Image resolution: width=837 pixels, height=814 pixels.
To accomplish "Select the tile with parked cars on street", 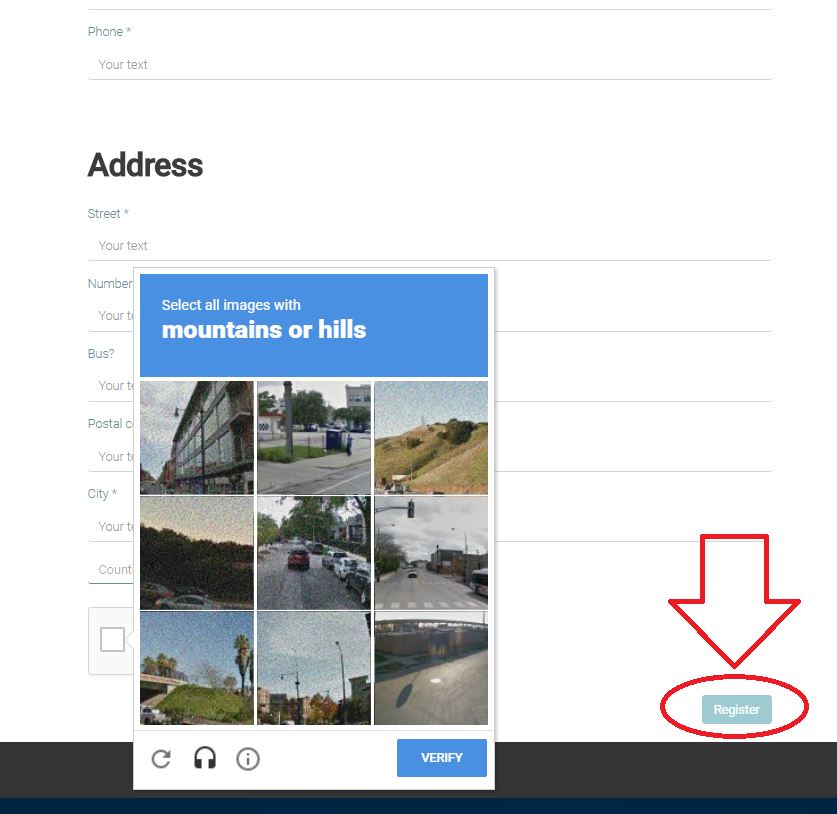I will coord(314,553).
